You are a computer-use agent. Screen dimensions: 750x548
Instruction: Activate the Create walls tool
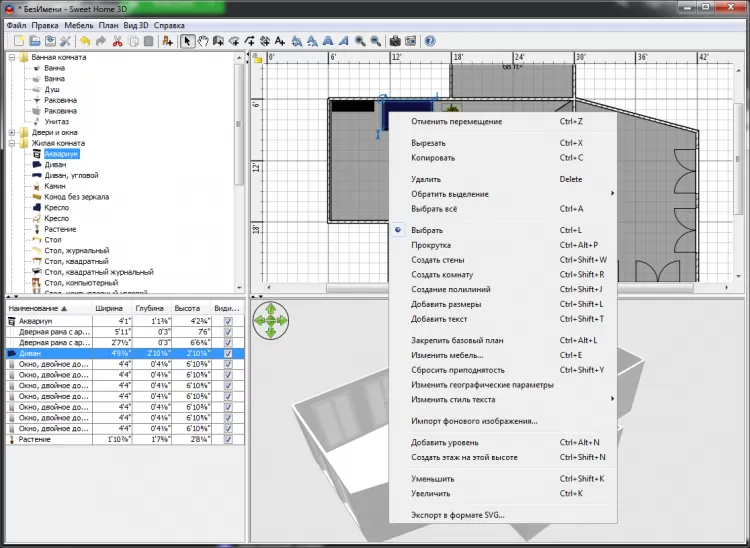218,41
